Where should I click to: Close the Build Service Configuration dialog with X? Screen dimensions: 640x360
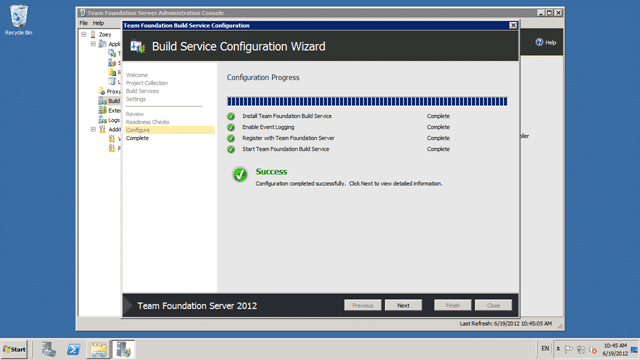[513, 25]
